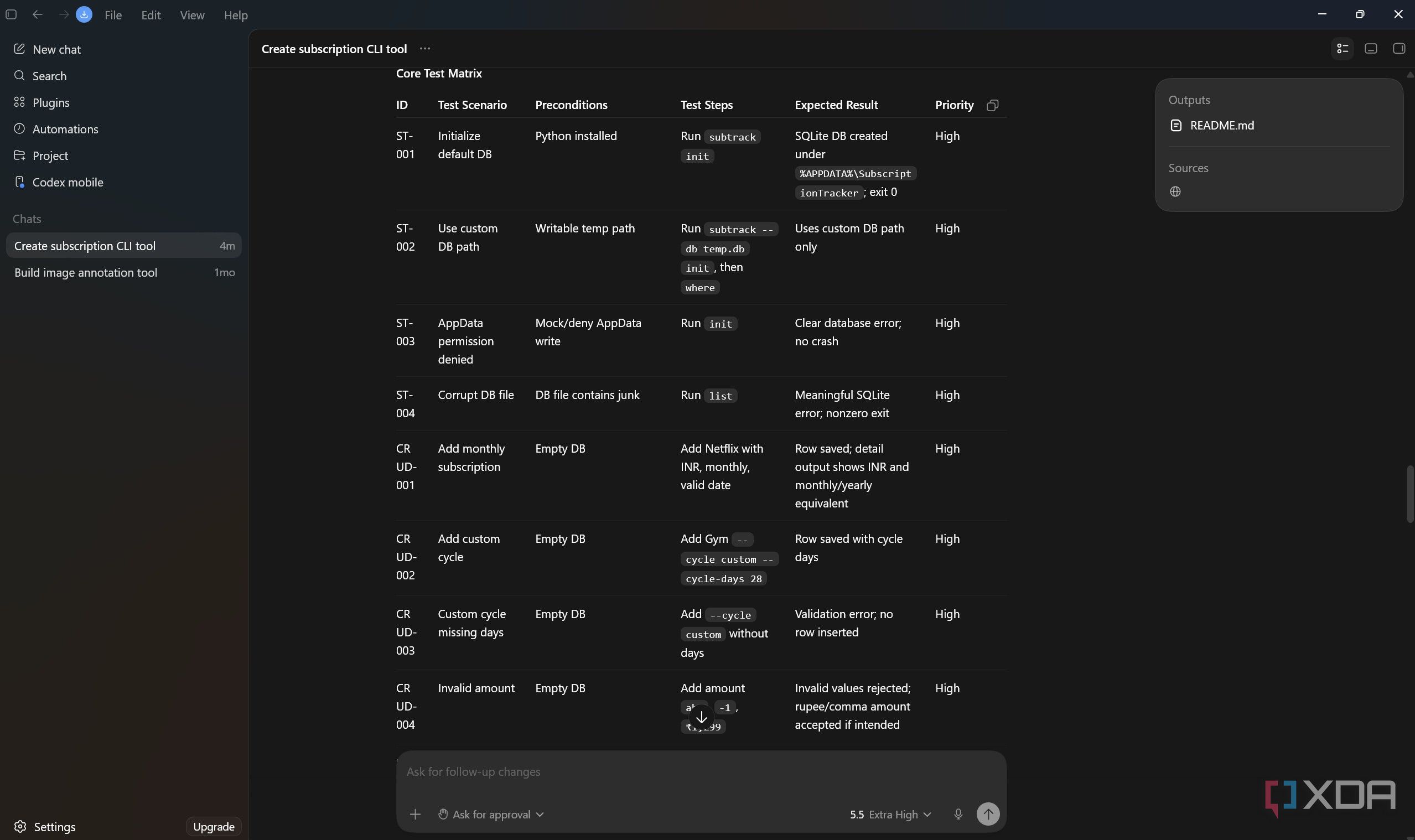Viewport: 1415px width, 840px height.
Task: Open the 5.5 Extra High model selector
Action: coord(890,814)
